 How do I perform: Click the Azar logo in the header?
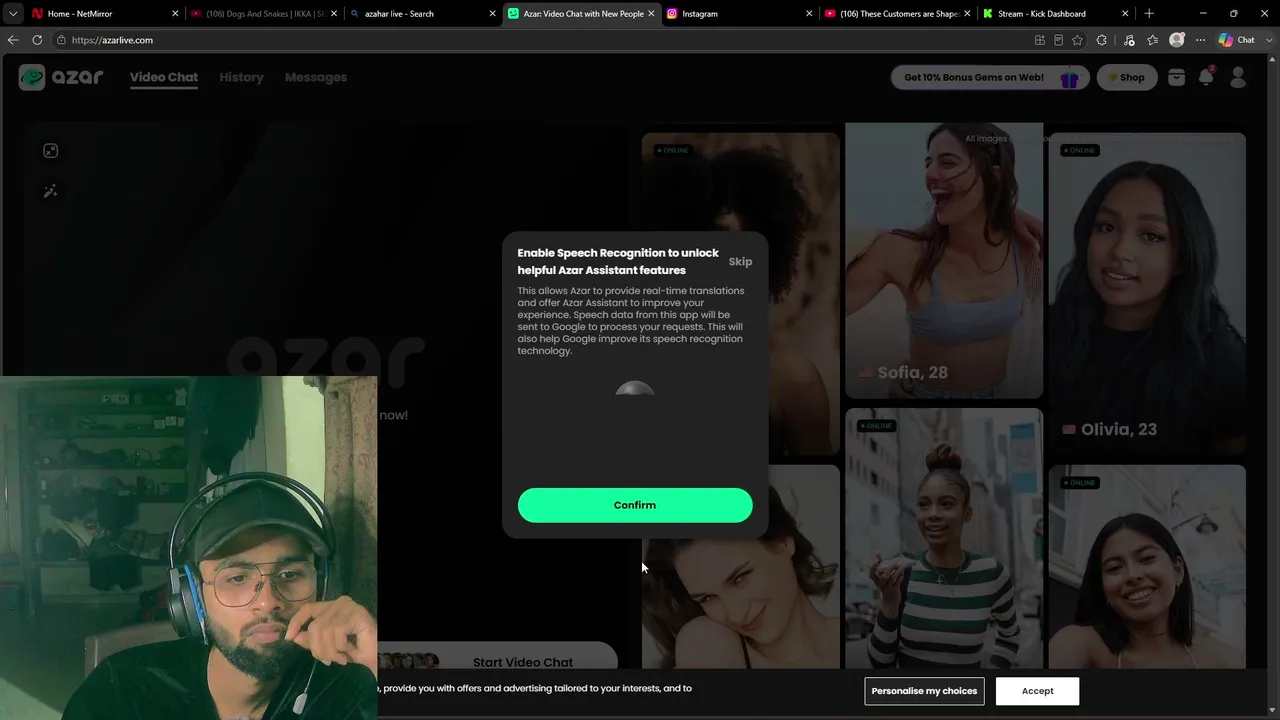[61, 77]
